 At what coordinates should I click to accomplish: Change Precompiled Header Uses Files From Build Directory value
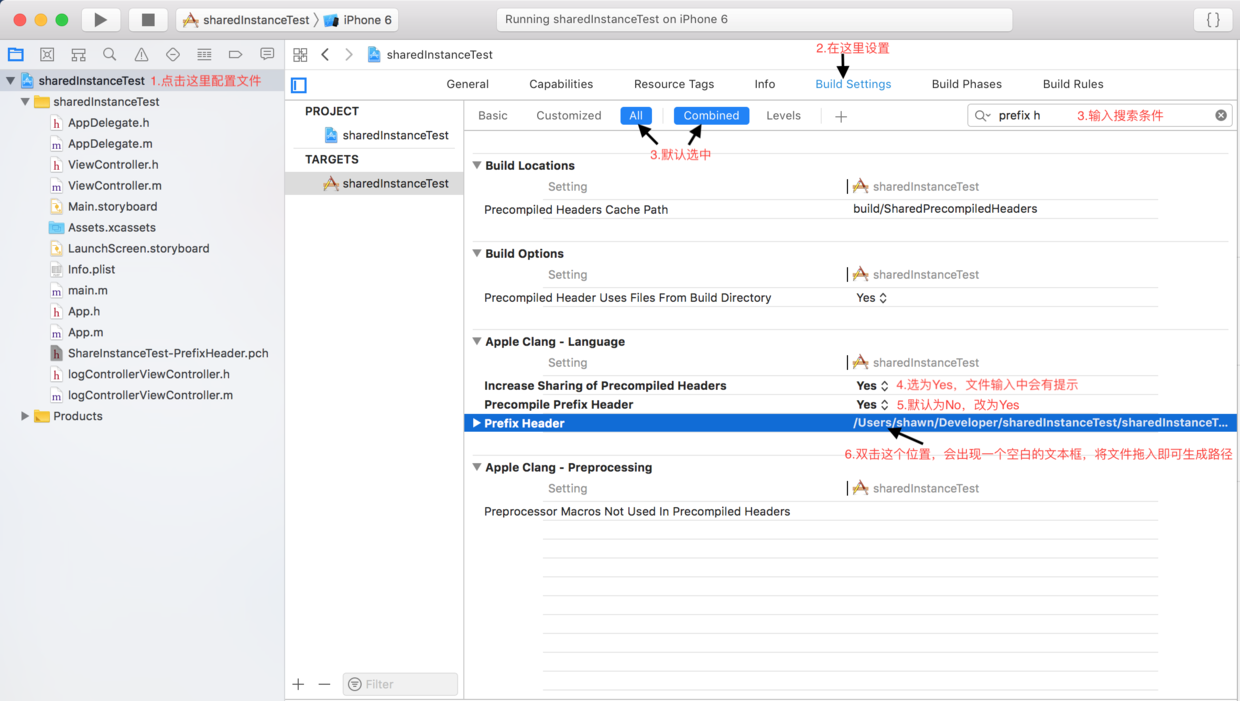pos(871,298)
